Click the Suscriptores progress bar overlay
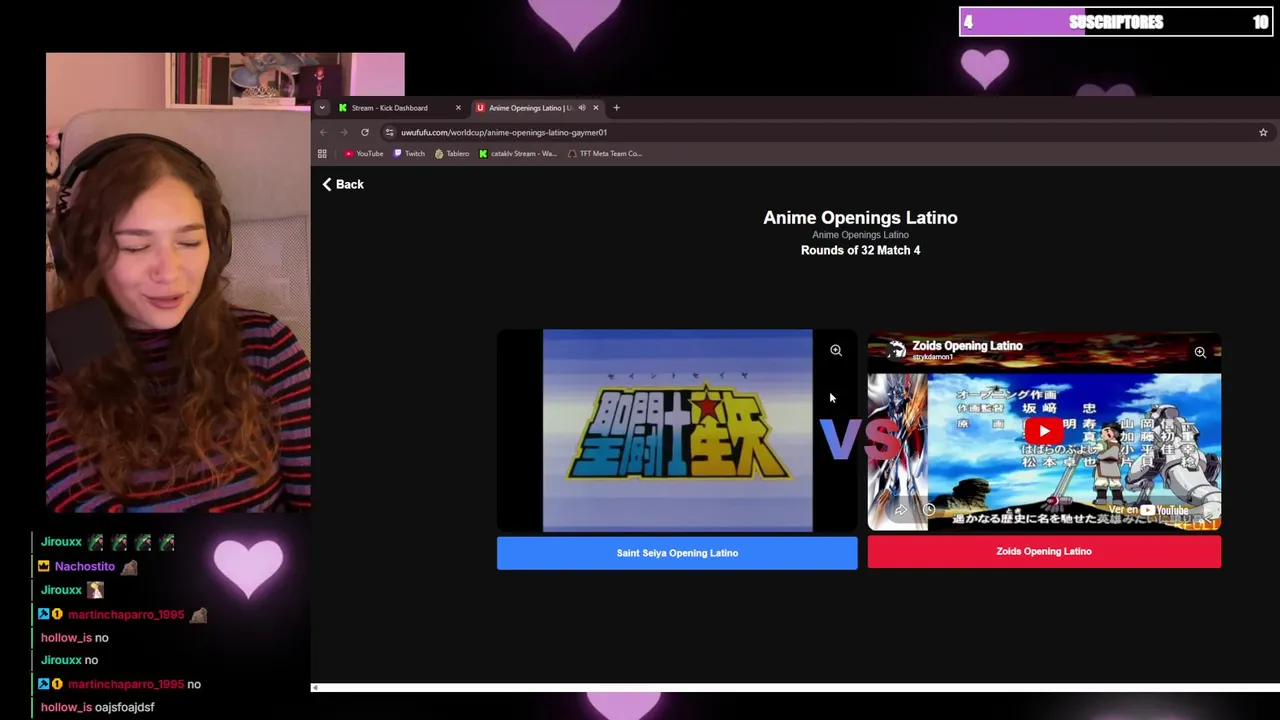The image size is (1280, 720). click(x=1116, y=22)
